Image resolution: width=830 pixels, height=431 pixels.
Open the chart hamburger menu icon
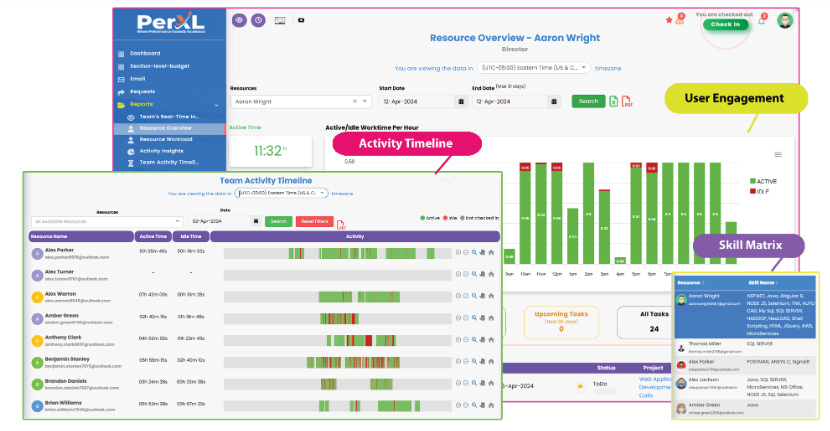click(x=777, y=155)
